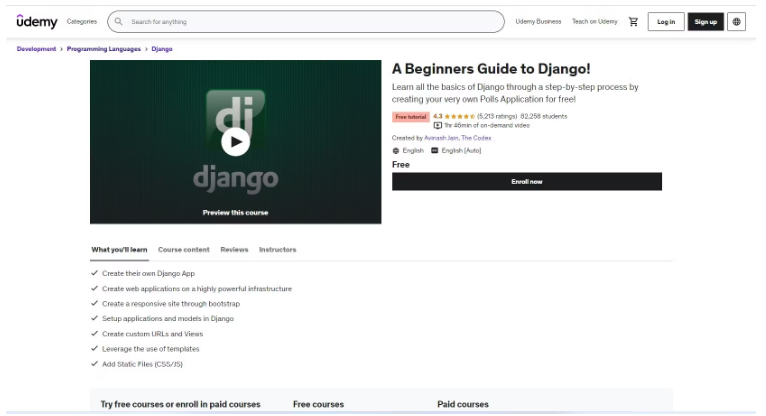This screenshot has width=766, height=416.
Task: Click the course title A Beginners Guide to Django!
Action: point(491,69)
